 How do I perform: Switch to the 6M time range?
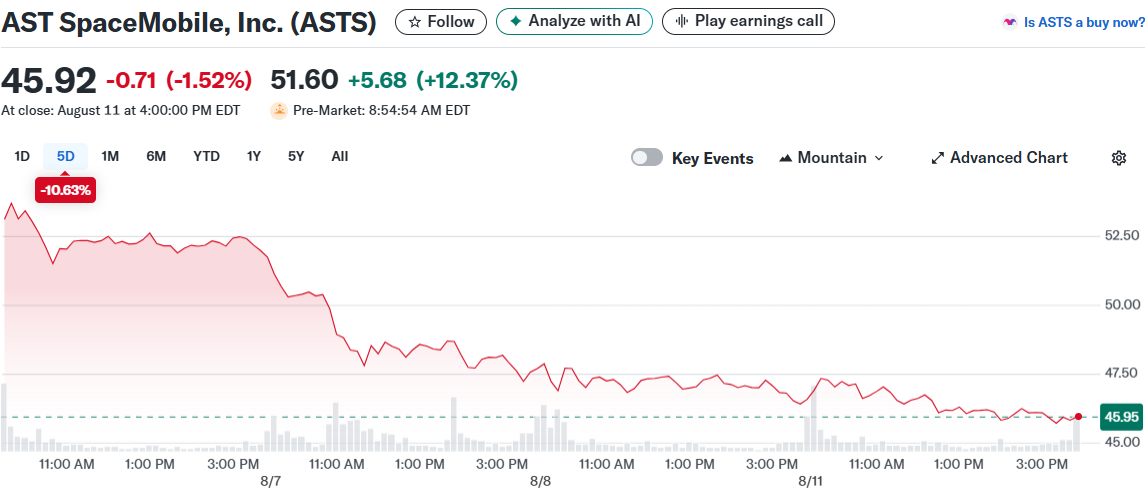click(156, 156)
